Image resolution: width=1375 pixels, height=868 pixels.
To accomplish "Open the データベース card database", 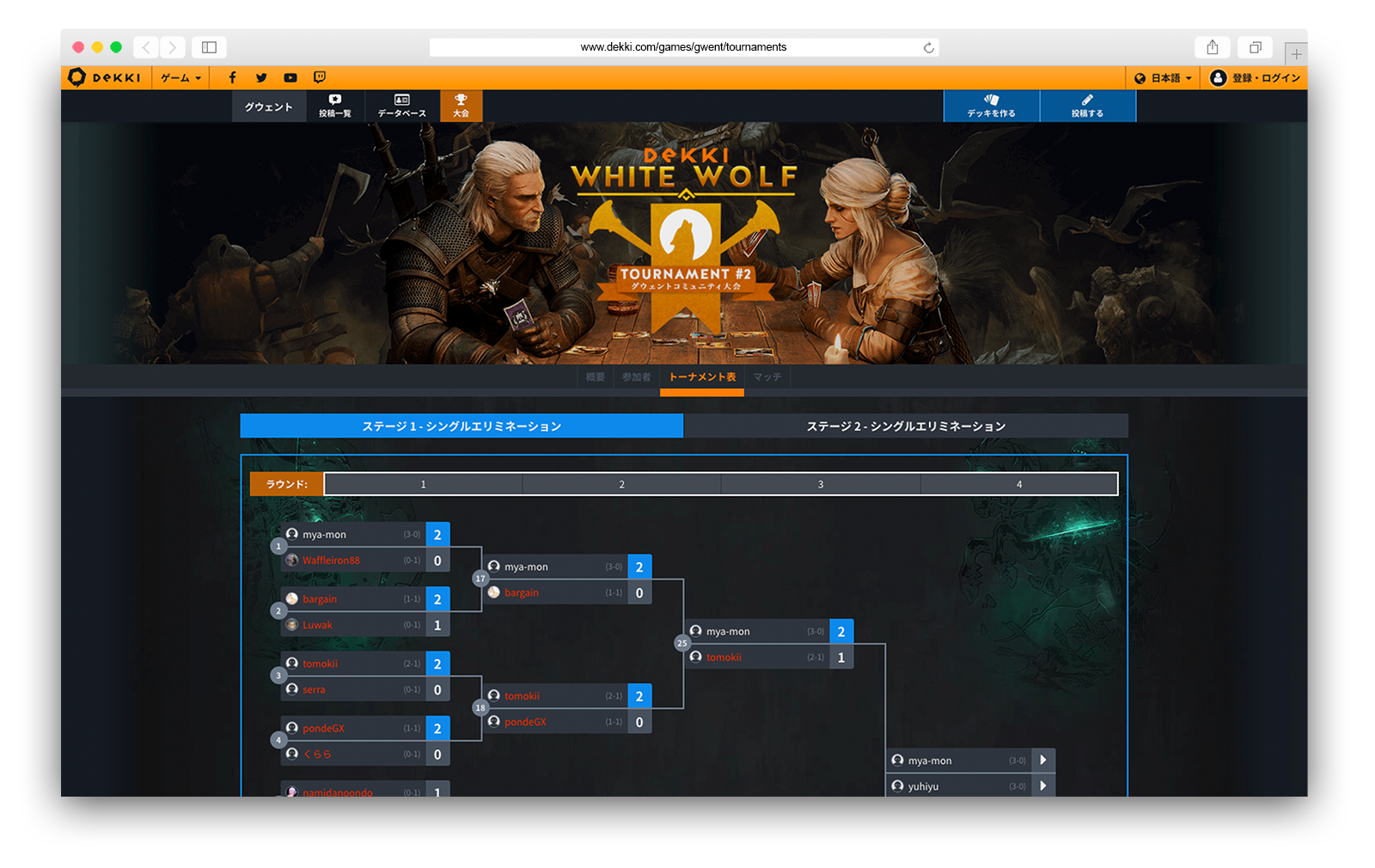I will 401,107.
